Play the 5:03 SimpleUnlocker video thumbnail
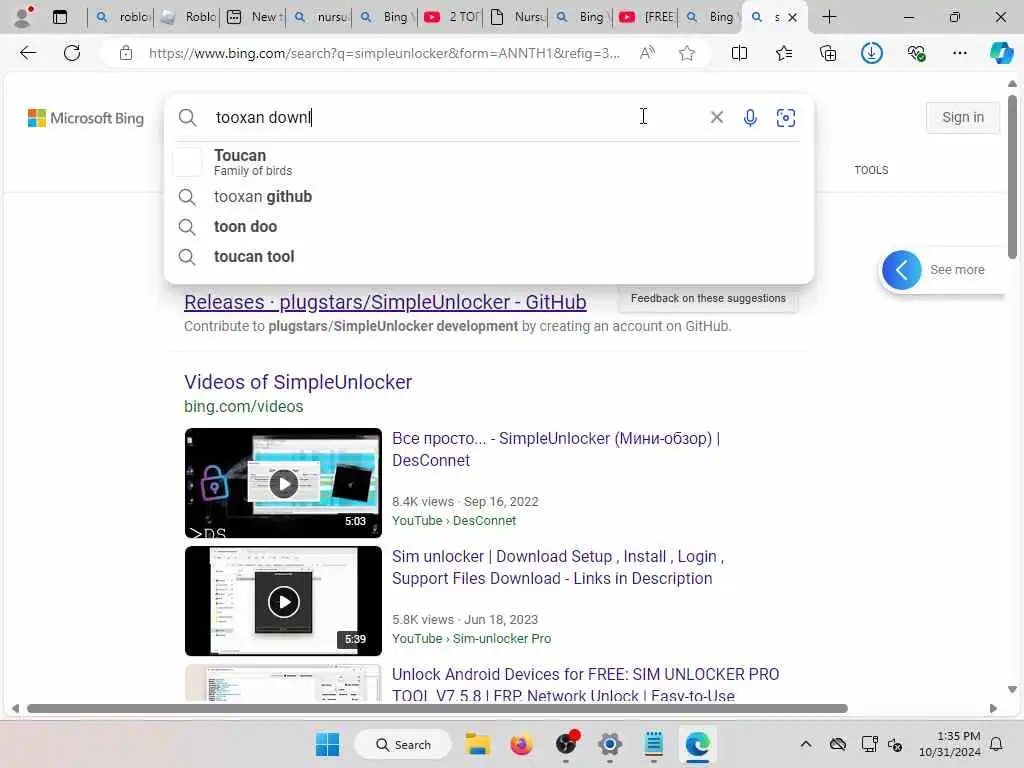1024x768 pixels. pos(283,483)
